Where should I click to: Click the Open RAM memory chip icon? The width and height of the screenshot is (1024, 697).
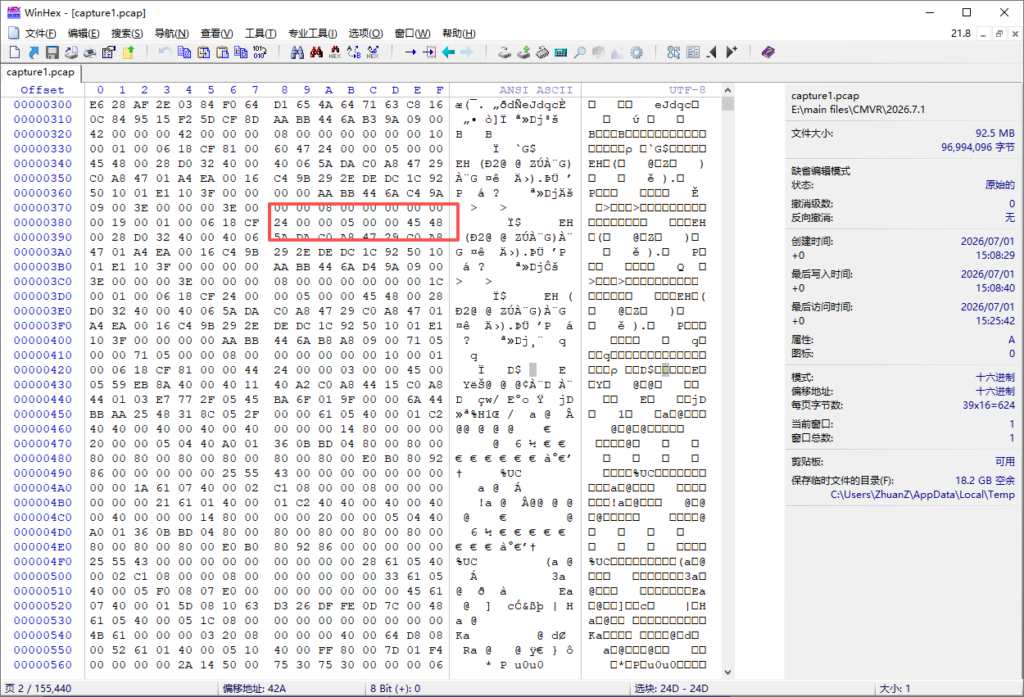pos(542,52)
